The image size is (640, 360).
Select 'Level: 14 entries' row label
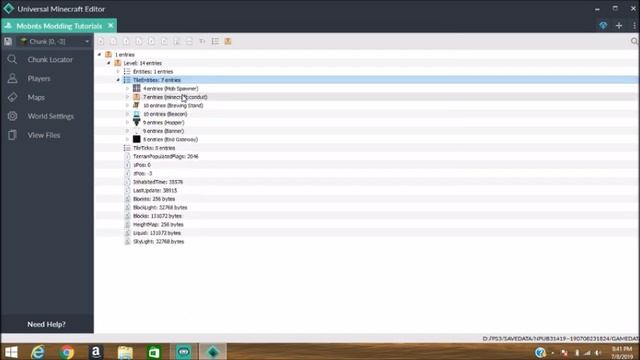tap(142, 63)
